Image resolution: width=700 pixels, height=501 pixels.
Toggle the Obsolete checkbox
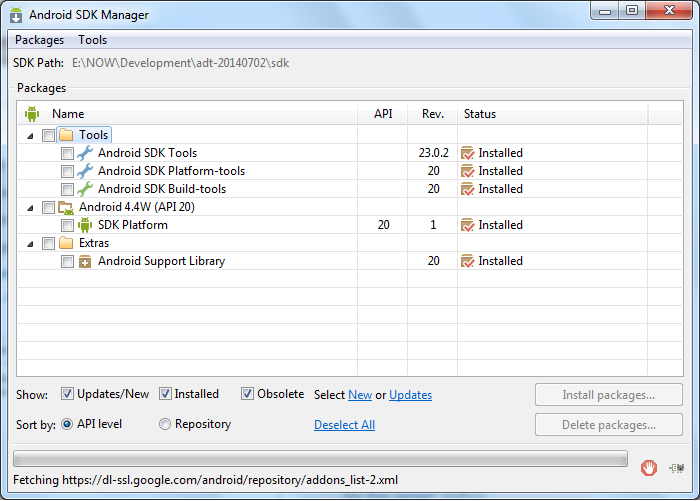coord(248,394)
